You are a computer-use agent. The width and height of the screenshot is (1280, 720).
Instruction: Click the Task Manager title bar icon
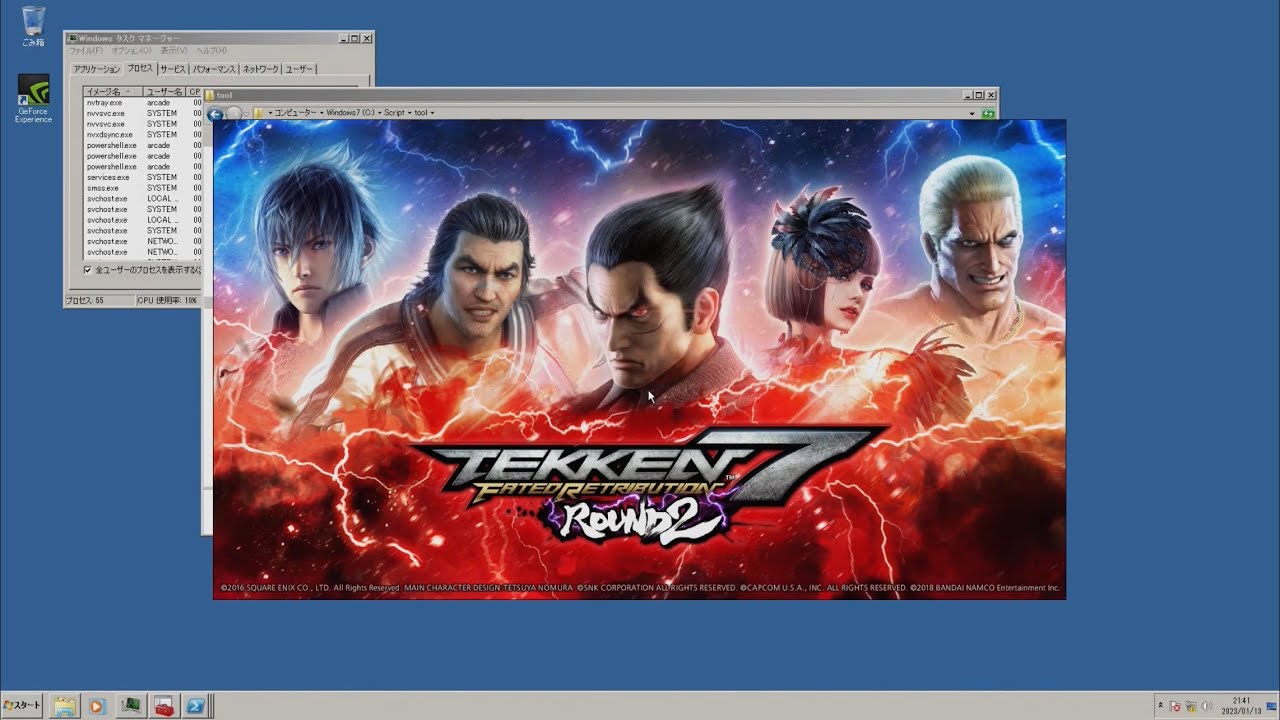click(72, 38)
